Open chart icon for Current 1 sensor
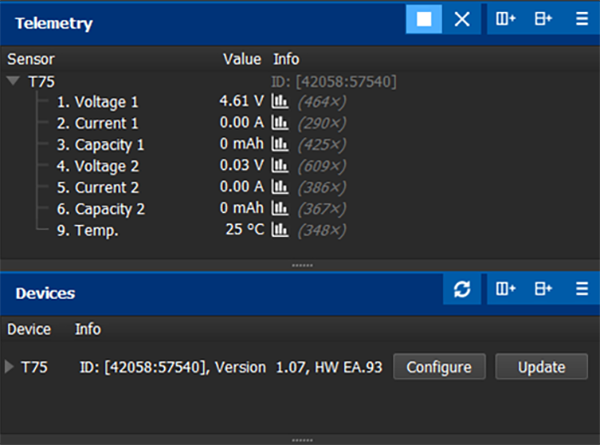 [280, 123]
